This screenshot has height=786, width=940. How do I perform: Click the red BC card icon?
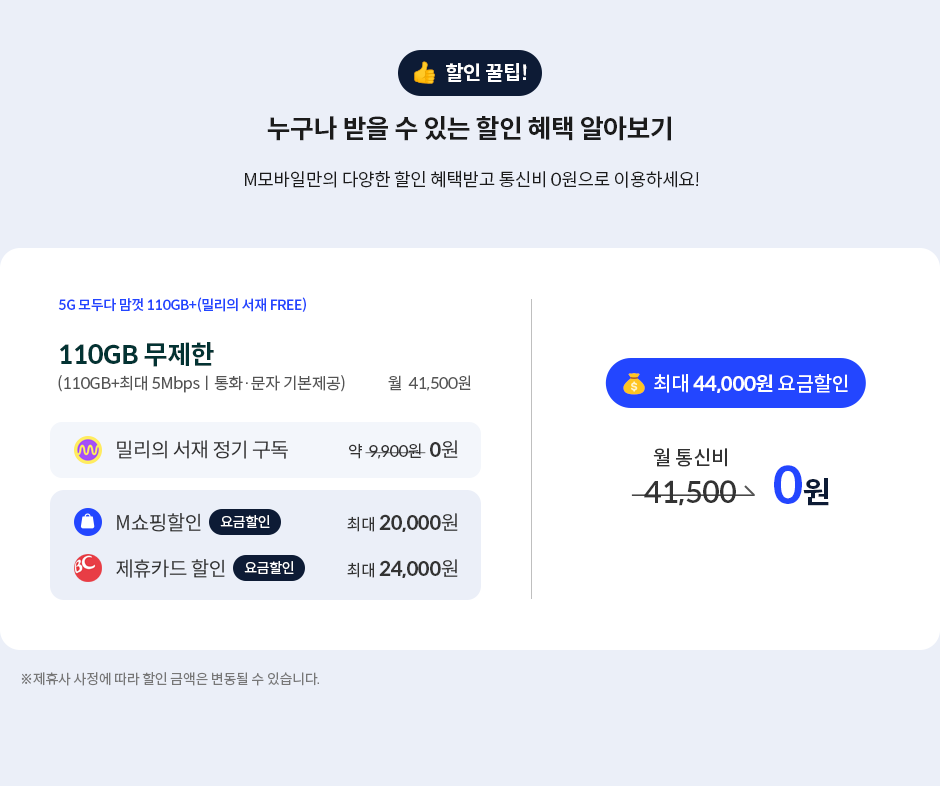(x=88, y=568)
